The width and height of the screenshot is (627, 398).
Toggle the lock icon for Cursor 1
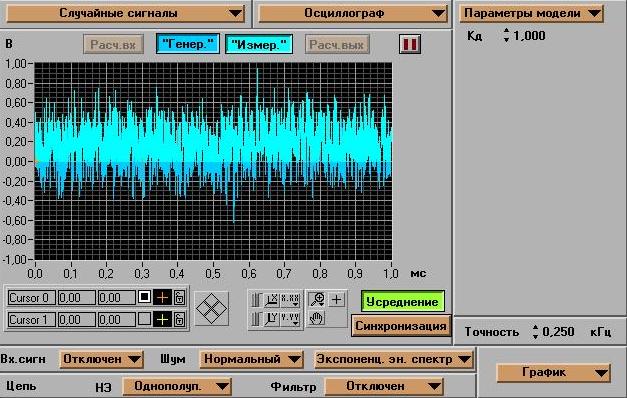click(x=180, y=320)
